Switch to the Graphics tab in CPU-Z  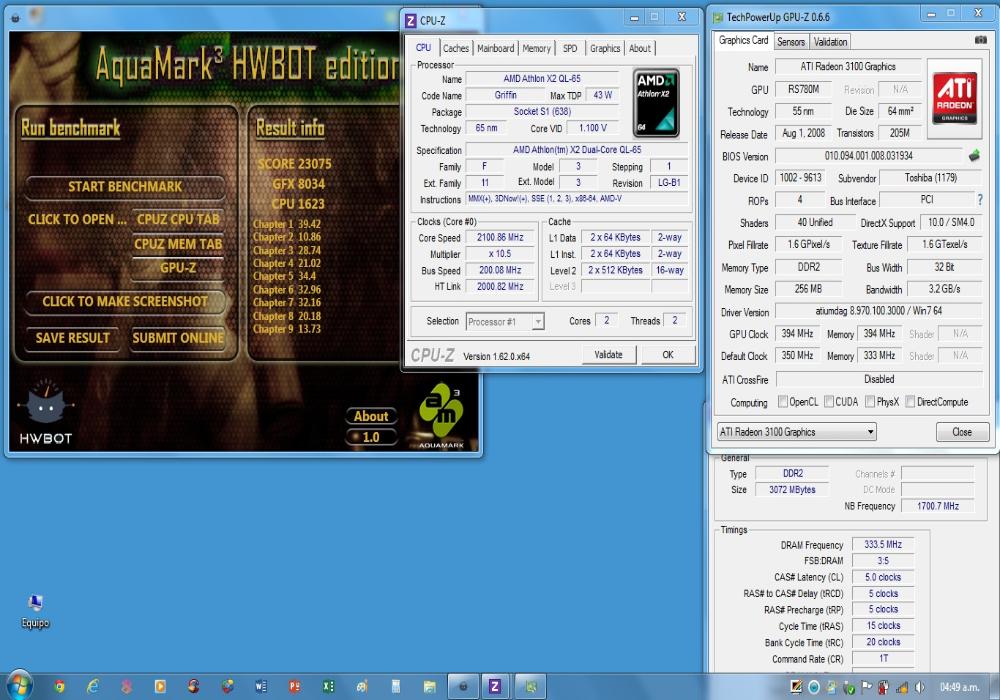coord(605,48)
